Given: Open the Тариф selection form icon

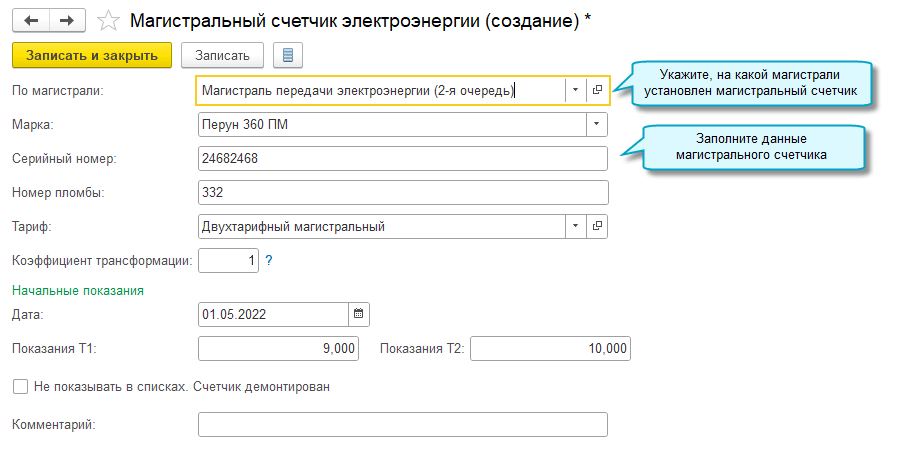Looking at the screenshot, I should pos(597,227).
